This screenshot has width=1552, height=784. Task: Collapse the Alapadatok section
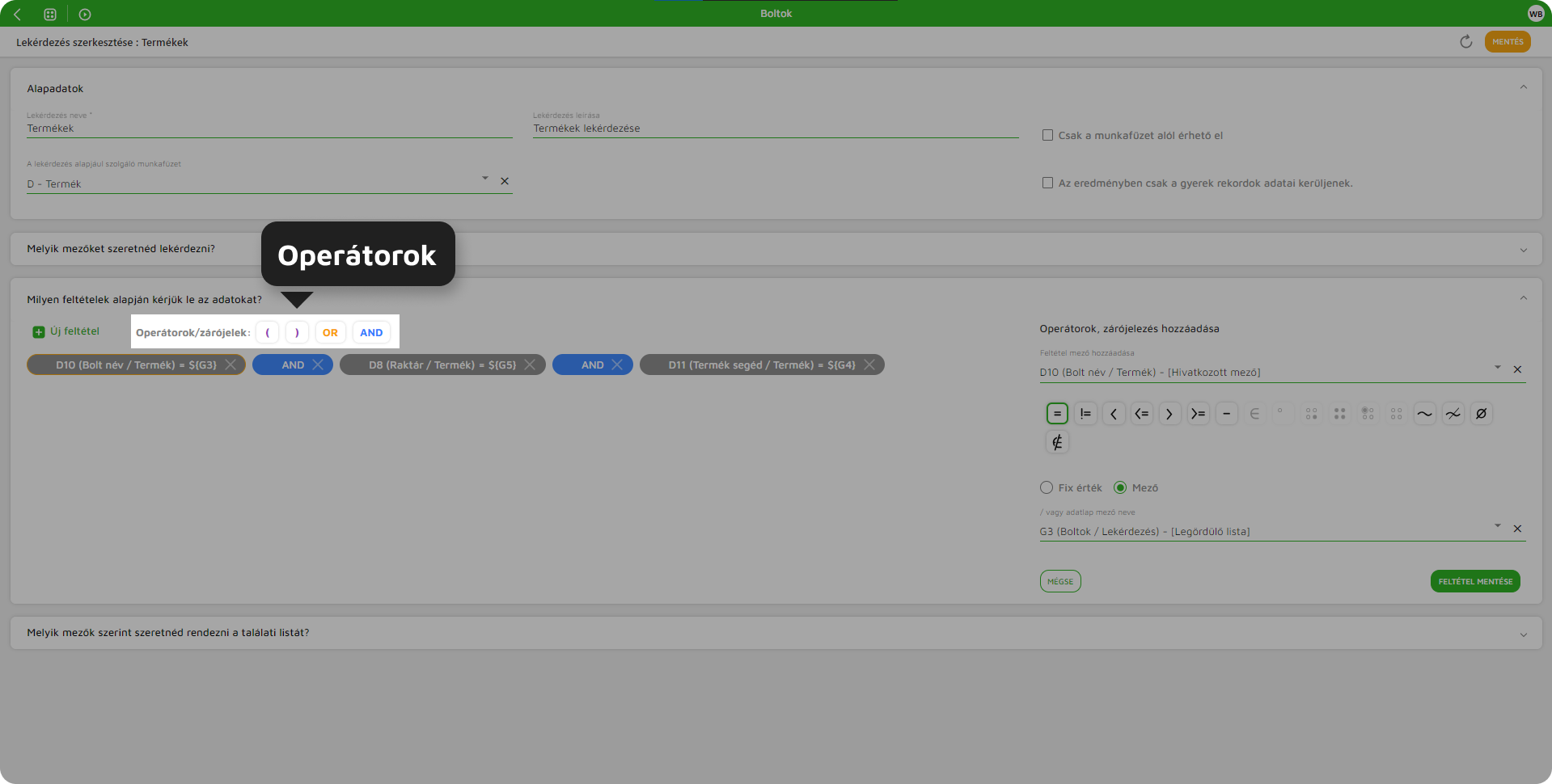tap(1524, 87)
